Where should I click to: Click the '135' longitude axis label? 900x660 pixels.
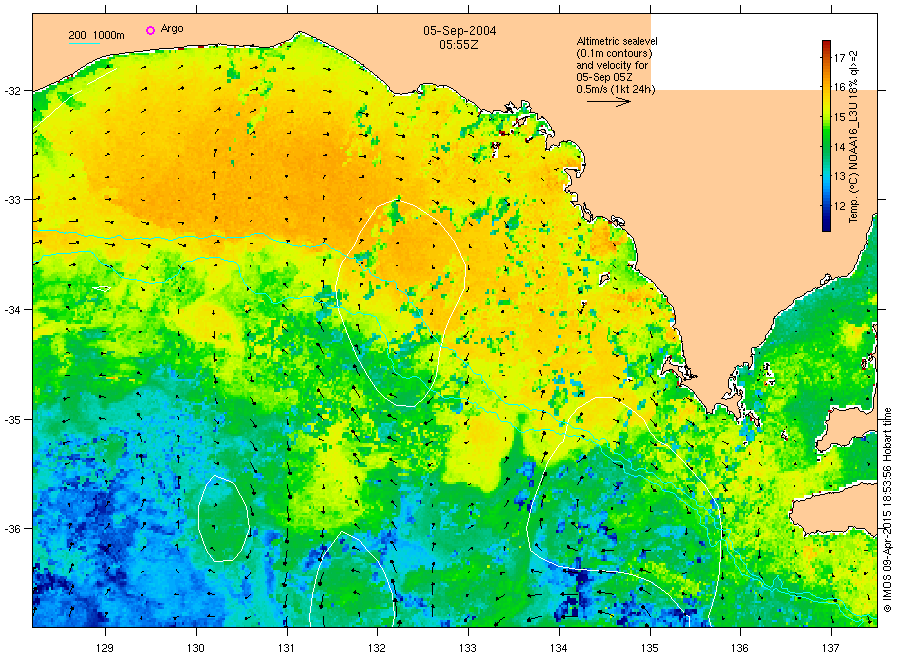650,649
